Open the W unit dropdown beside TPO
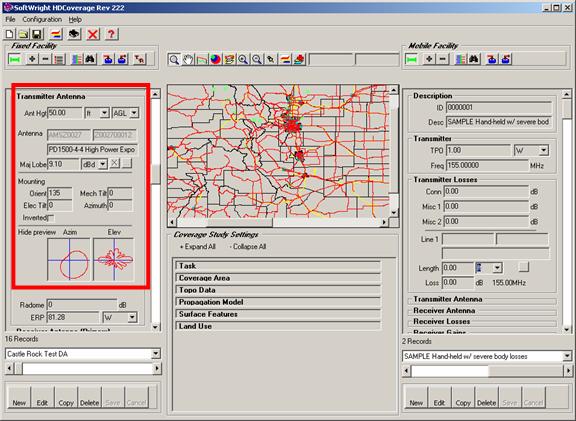Screen dimensions: 576x421 pyautogui.click(x=543, y=150)
